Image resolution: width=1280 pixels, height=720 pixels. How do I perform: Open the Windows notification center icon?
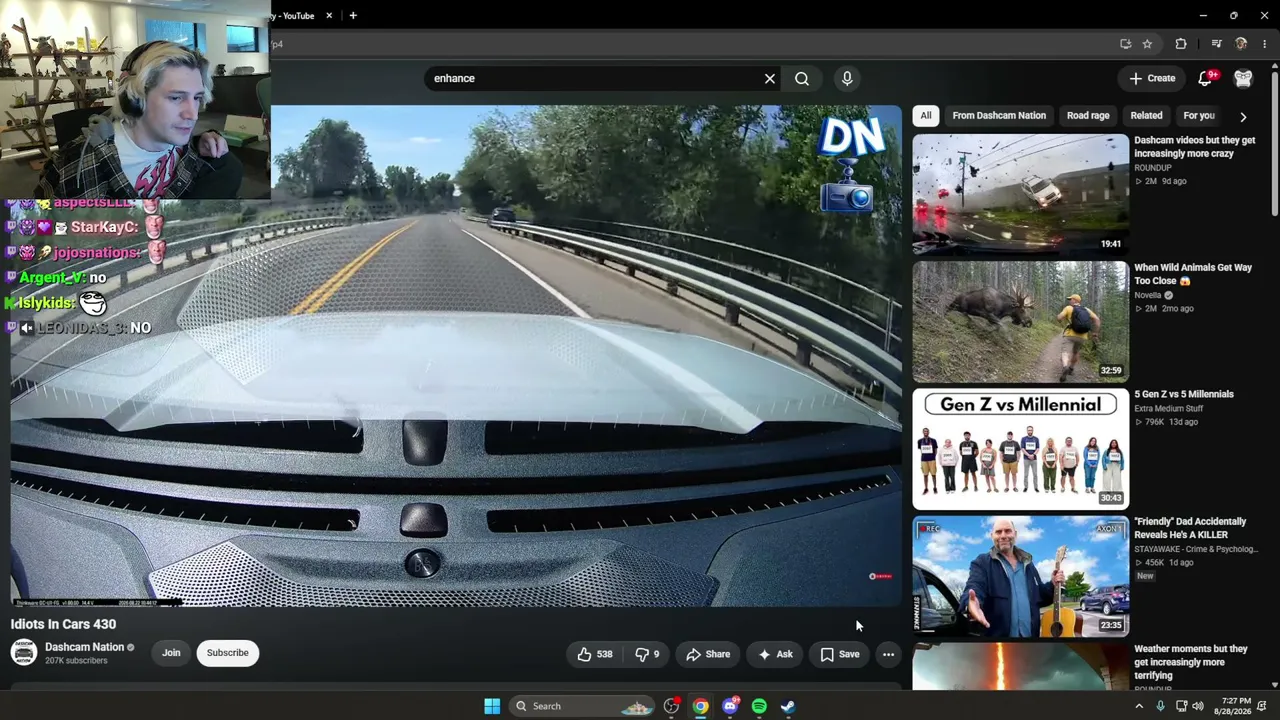pyautogui.click(x=1262, y=706)
